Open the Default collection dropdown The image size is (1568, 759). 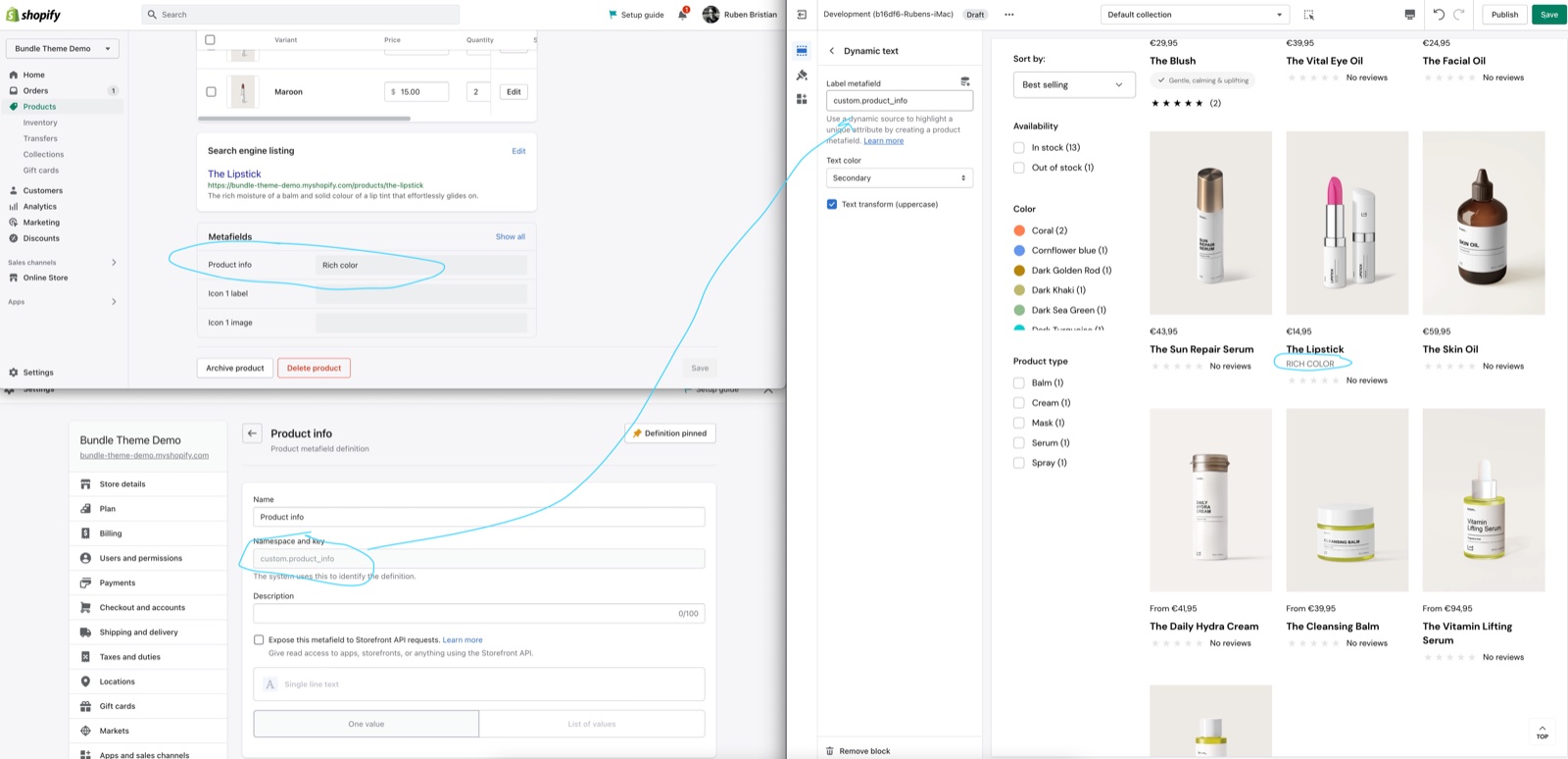point(1195,15)
